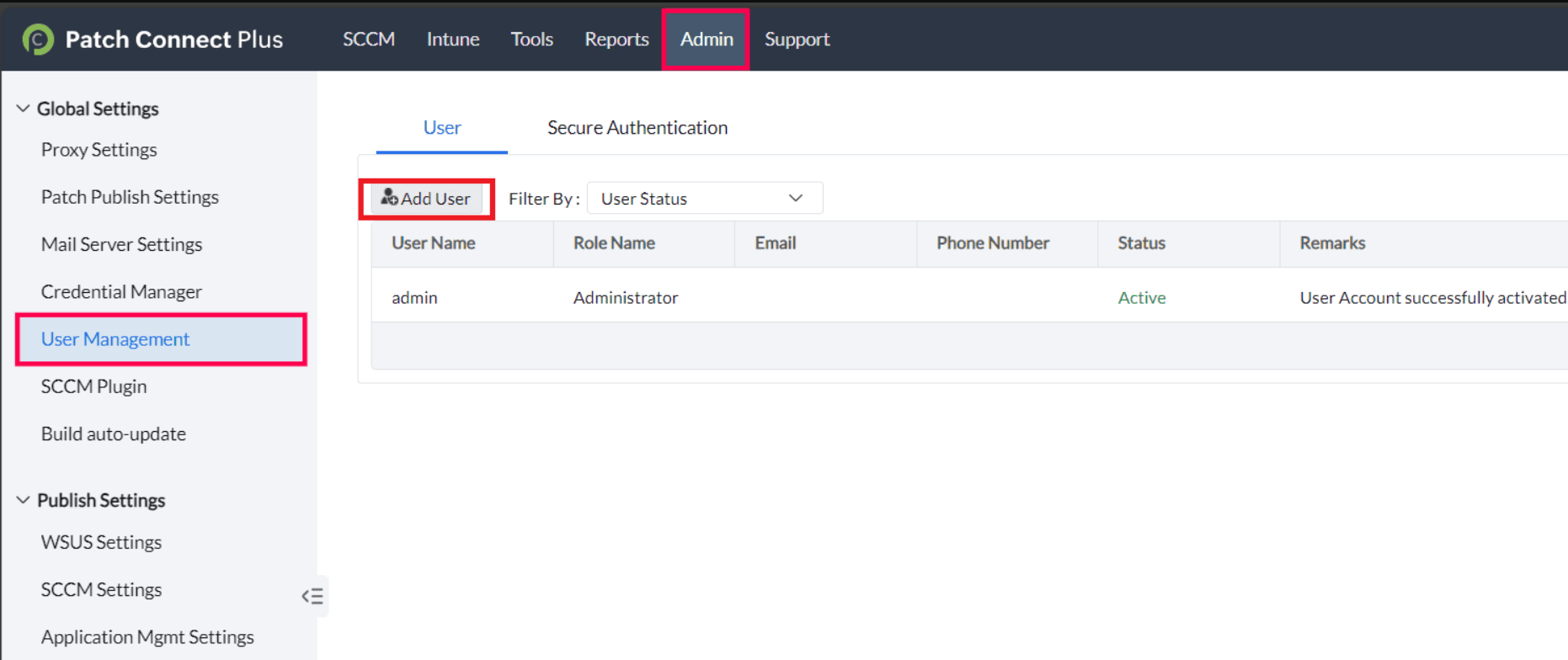The width and height of the screenshot is (1568, 660).
Task: Click the 'Filter By :' label
Action: (544, 199)
